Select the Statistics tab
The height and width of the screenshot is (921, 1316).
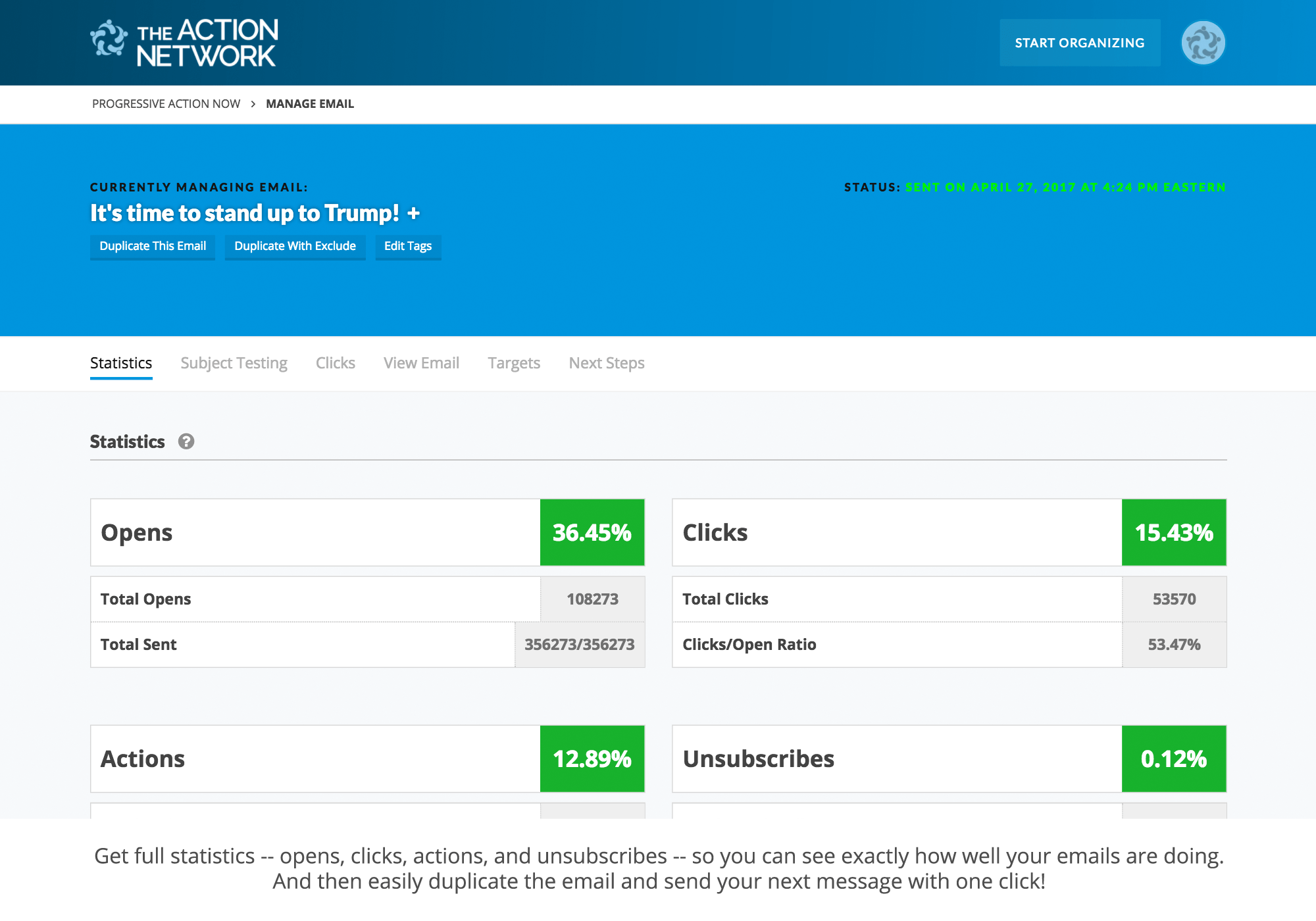[x=121, y=363]
